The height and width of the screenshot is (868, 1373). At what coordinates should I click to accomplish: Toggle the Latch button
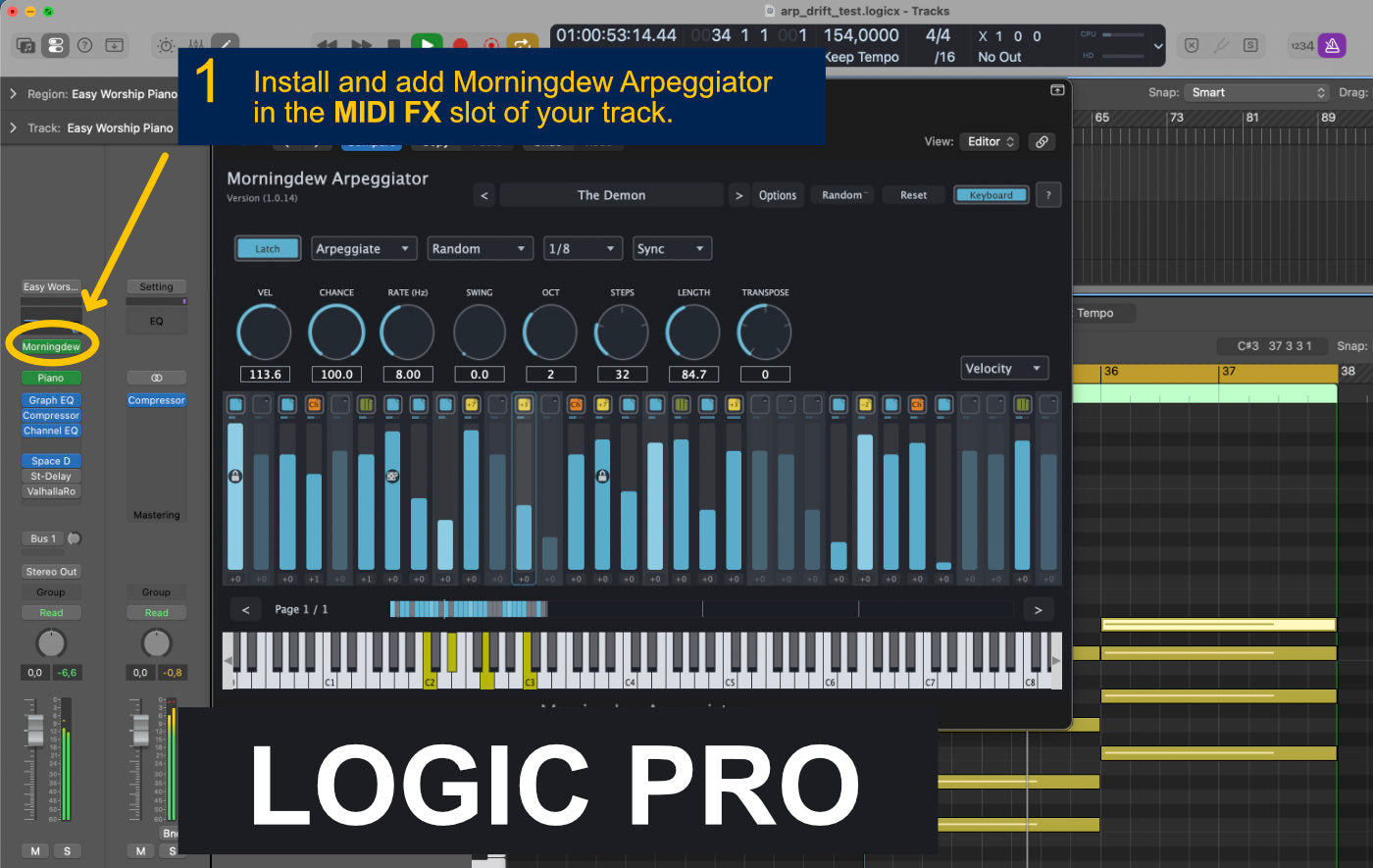(268, 249)
